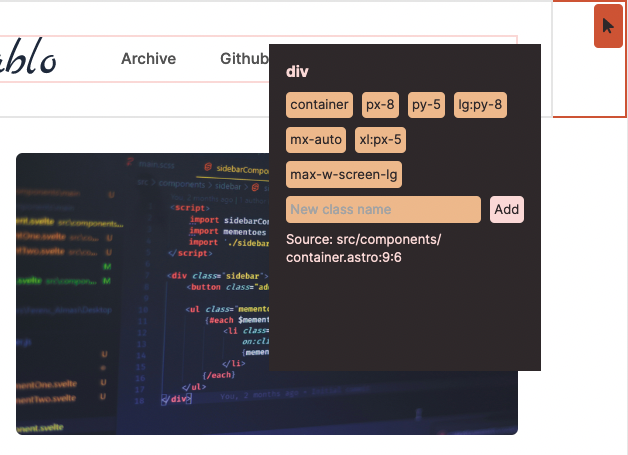Focus the New class name field
Image resolution: width=628 pixels, height=455 pixels.
[384, 210]
